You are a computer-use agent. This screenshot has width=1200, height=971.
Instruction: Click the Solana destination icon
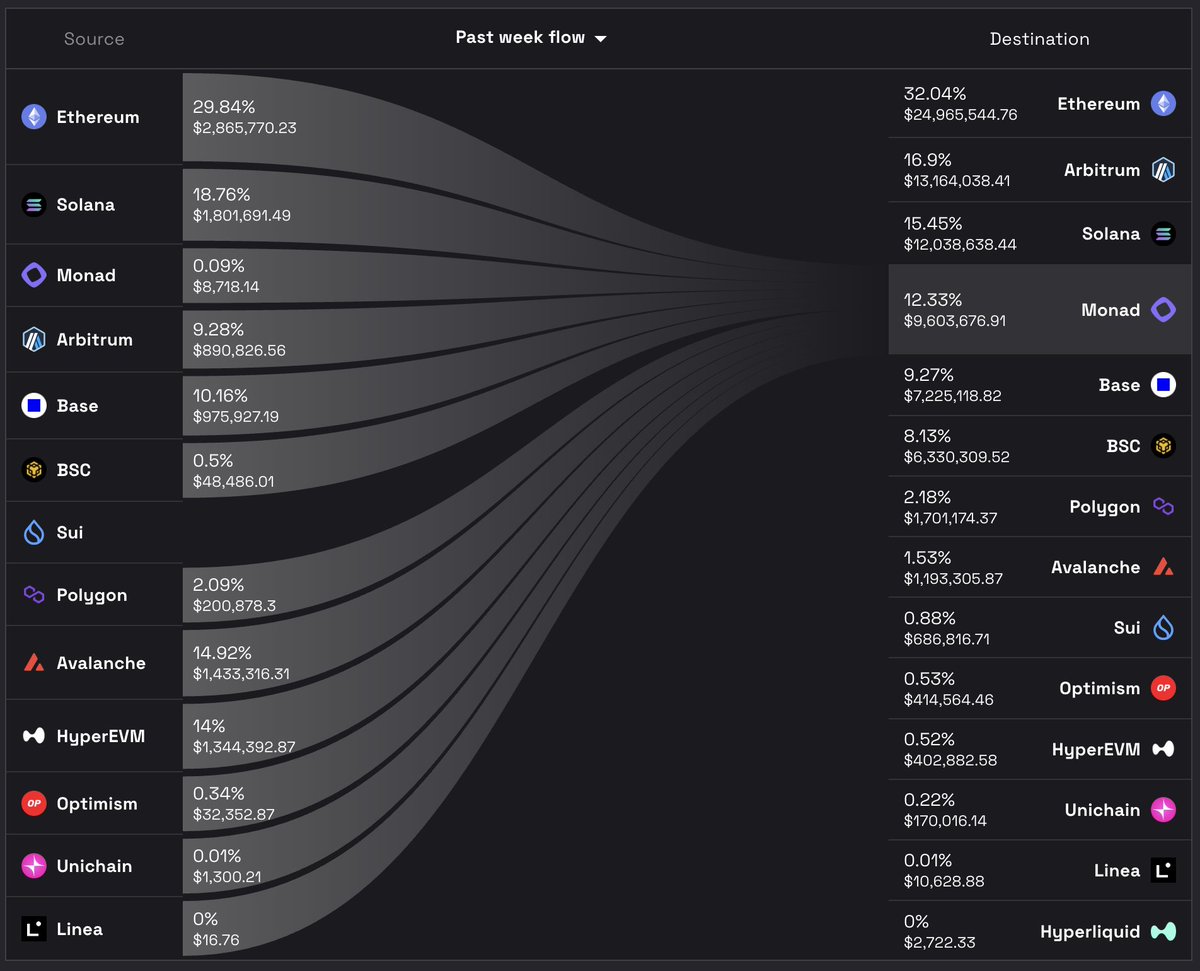click(1163, 234)
